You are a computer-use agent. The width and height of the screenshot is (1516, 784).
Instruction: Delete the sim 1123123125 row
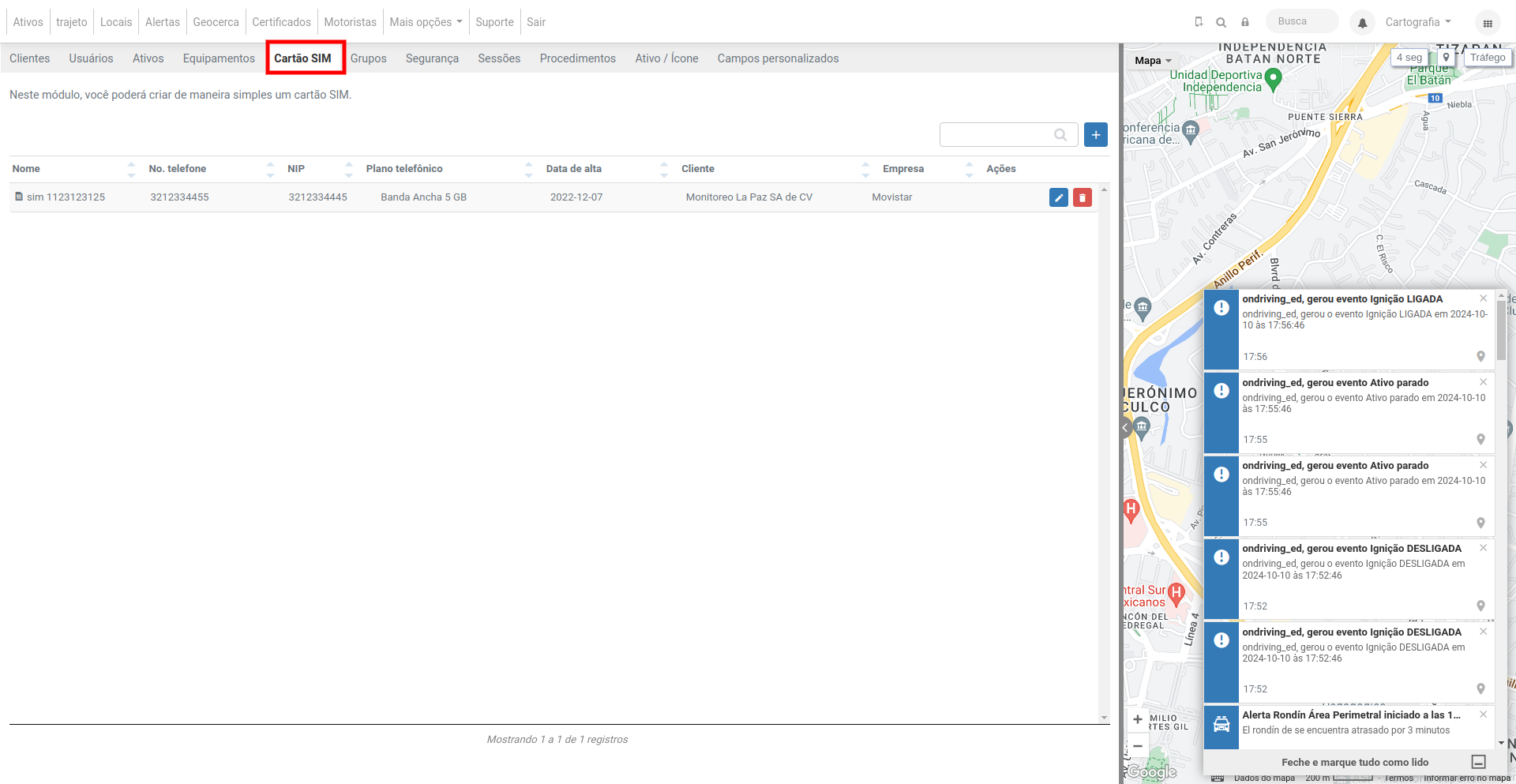[1083, 197]
